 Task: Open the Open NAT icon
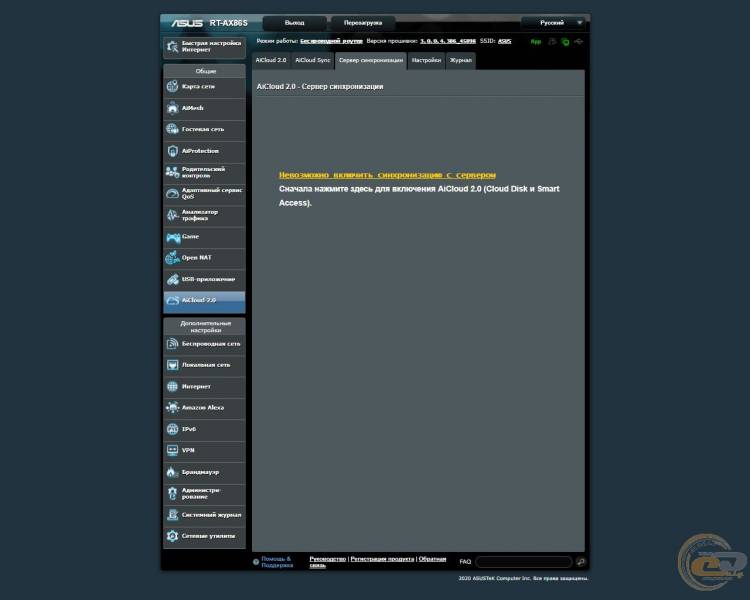point(172,258)
